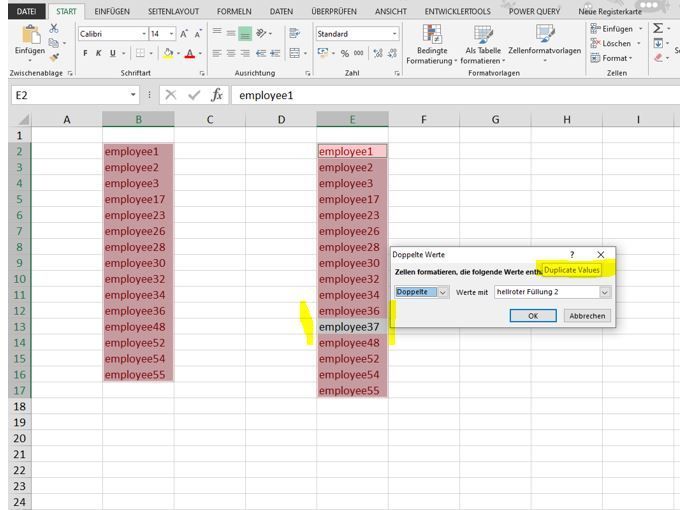Apply the yellow fill color bucket
Screen dimensions: 680x510
(168, 54)
